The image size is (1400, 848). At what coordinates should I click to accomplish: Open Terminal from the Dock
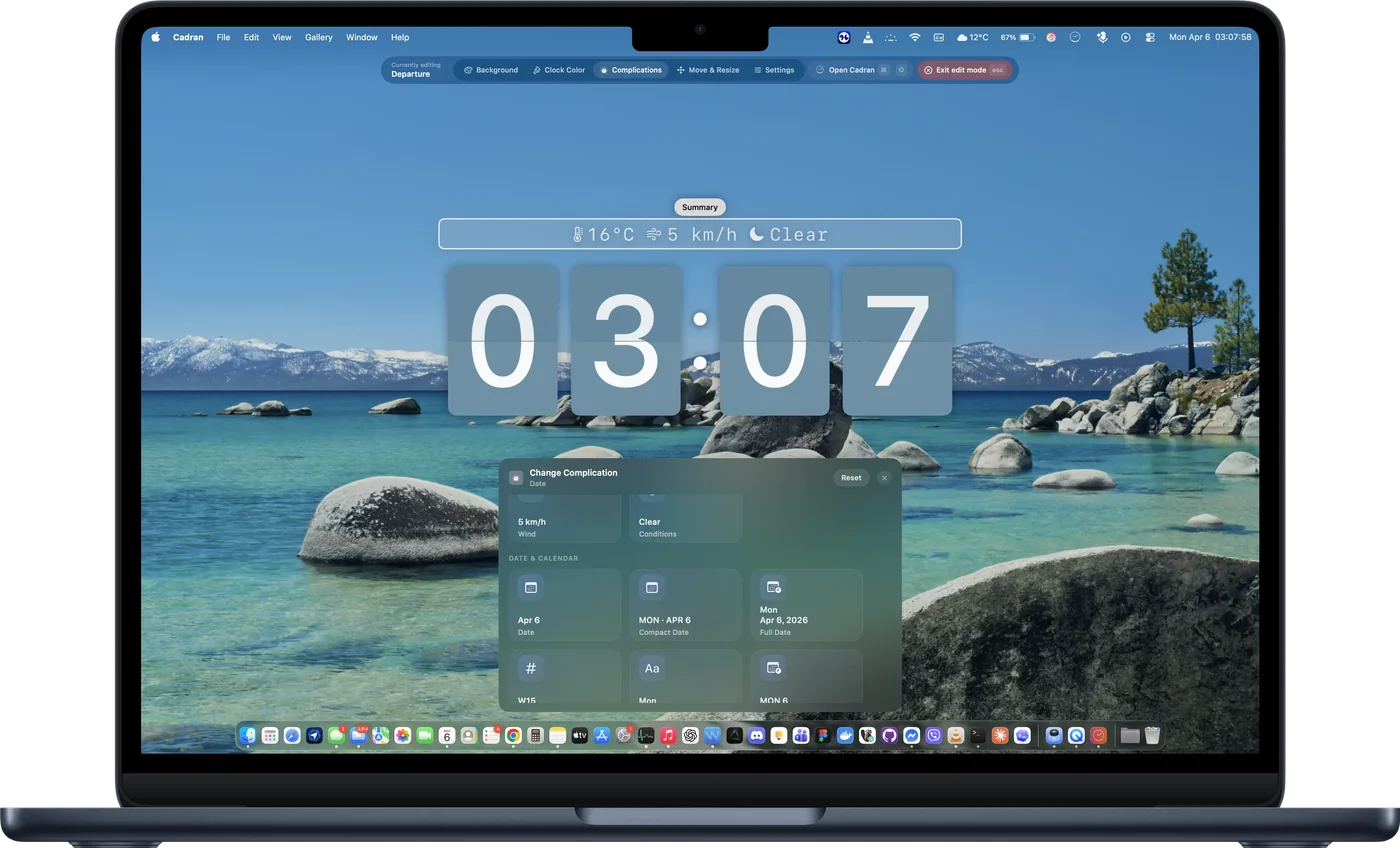click(978, 735)
